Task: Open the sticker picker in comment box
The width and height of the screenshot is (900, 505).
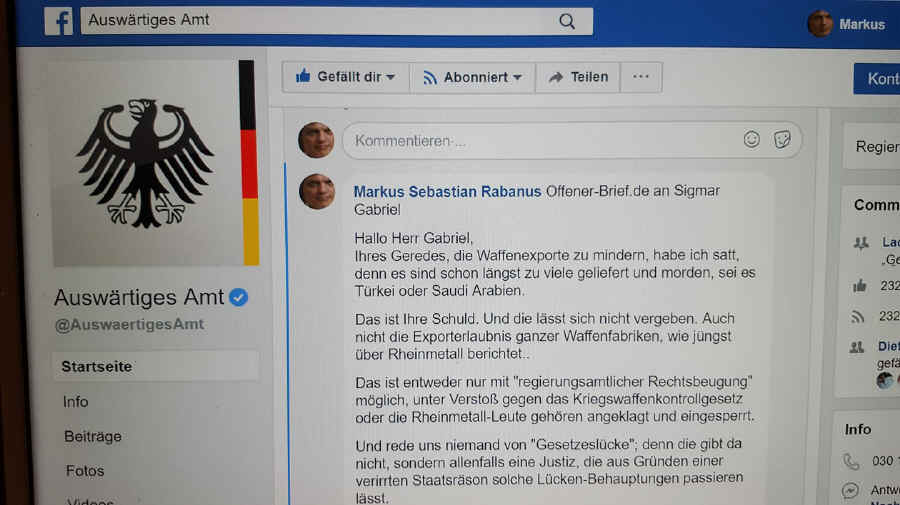Action: (782, 139)
